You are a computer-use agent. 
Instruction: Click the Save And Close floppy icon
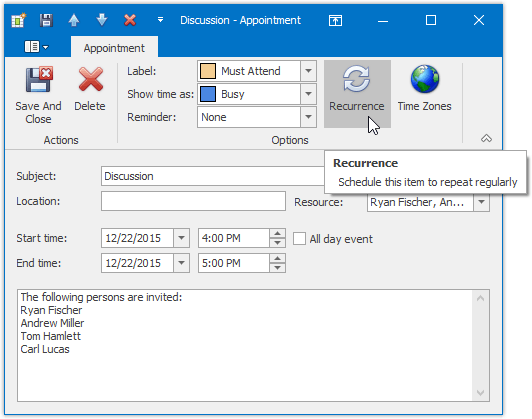39,79
